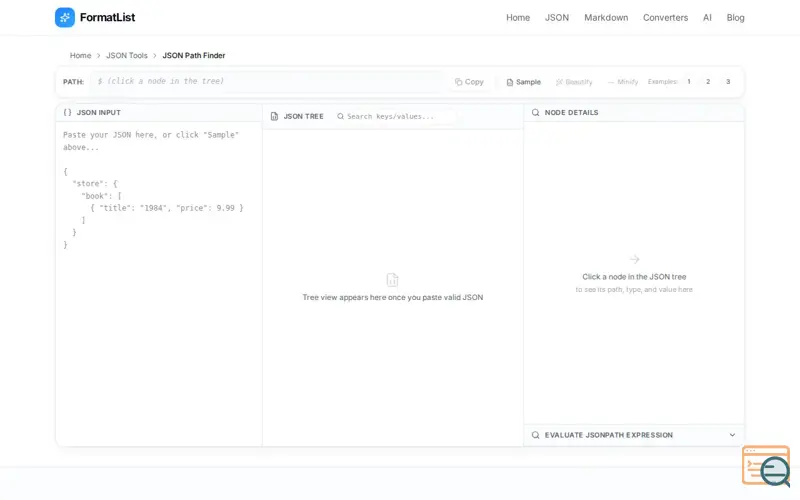Minify the JSON input
The height and width of the screenshot is (500, 800).
pos(622,82)
